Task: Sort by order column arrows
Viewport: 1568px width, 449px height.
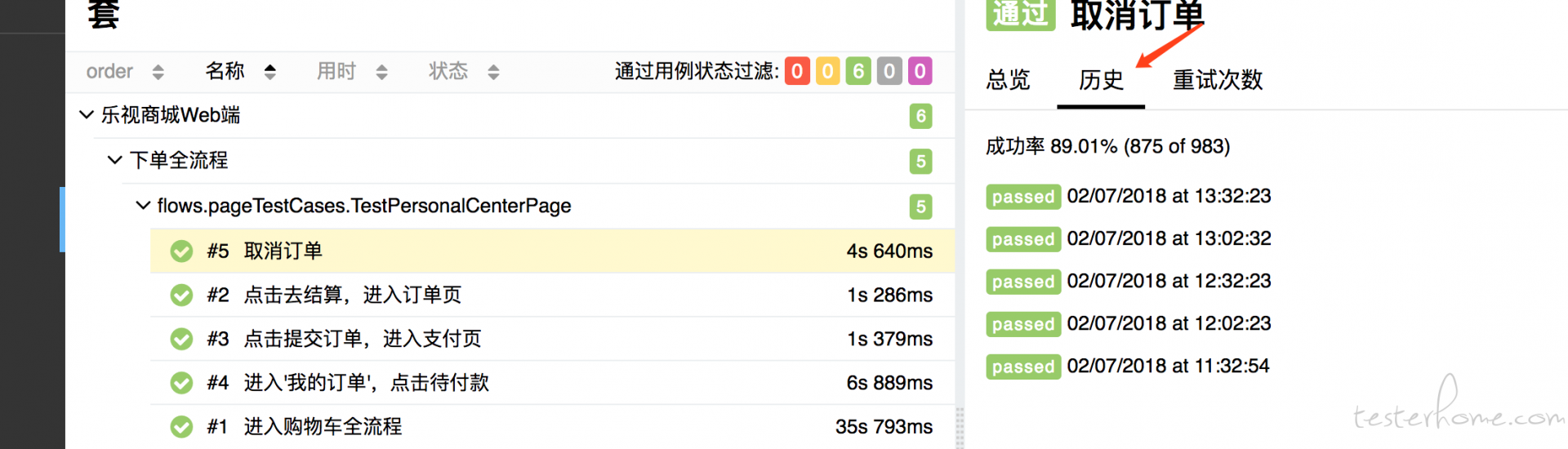Action: click(x=158, y=72)
